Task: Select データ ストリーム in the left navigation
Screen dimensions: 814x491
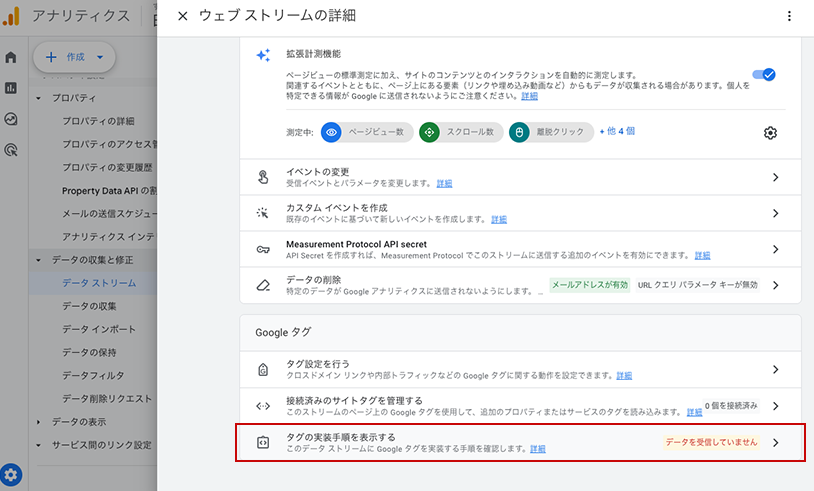Action: point(99,283)
